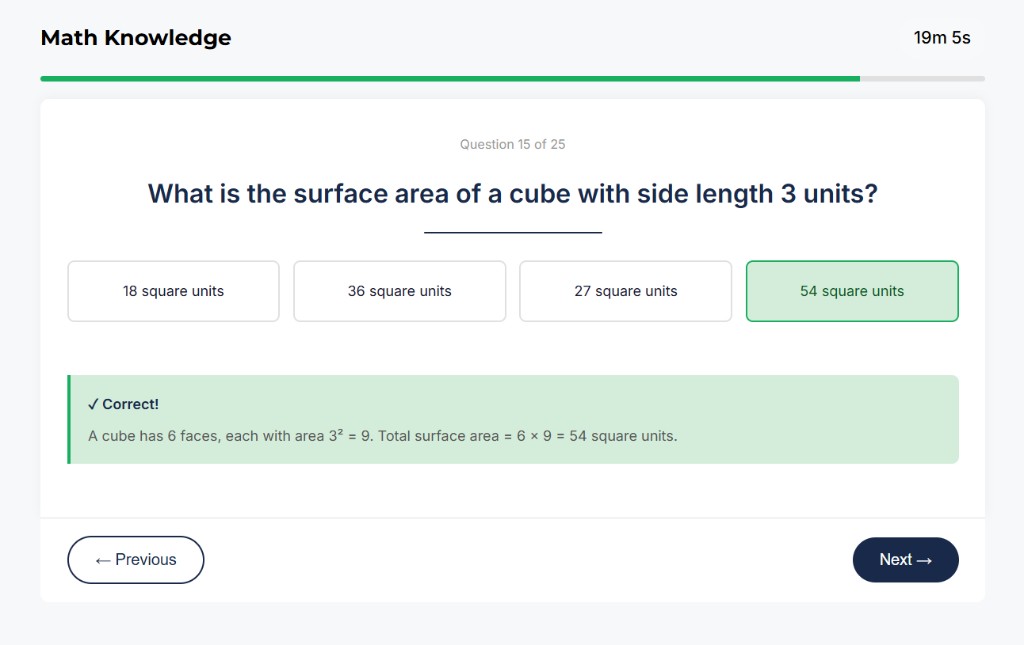Screen dimensions: 1024x645
Task: Click the timer showing 19m 5s
Action: click(941, 37)
